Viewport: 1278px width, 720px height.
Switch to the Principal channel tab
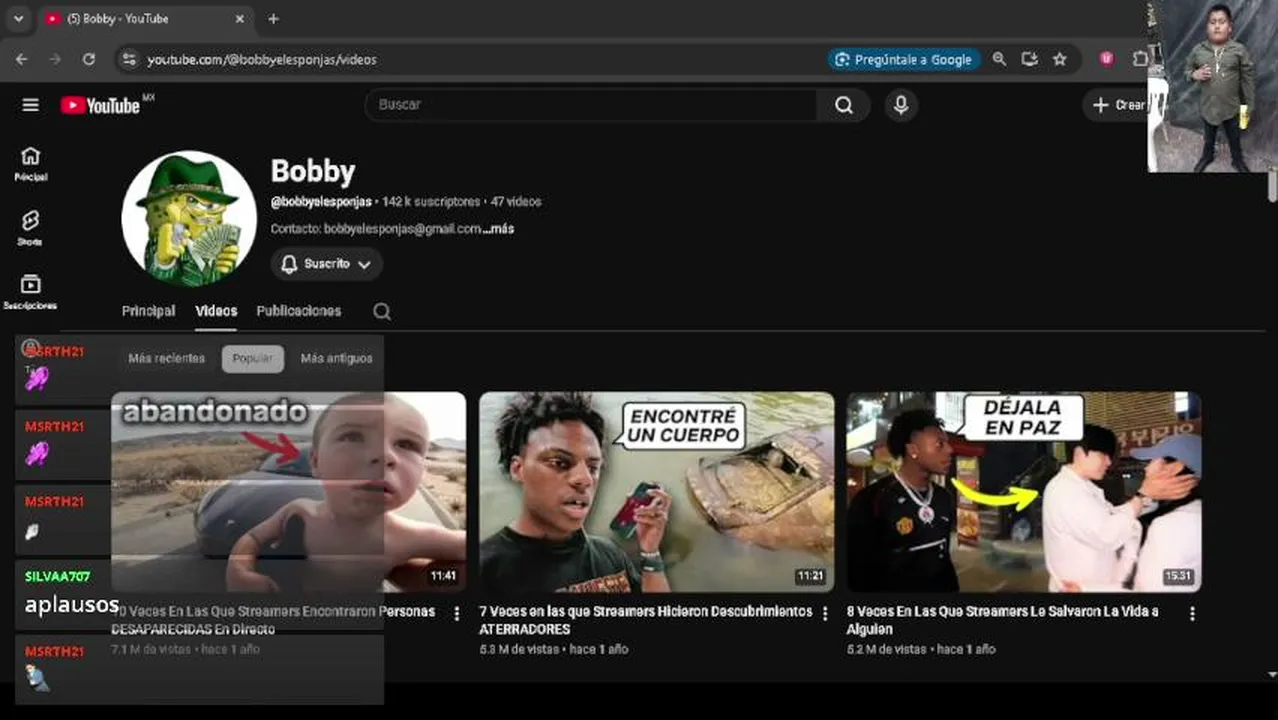(148, 311)
